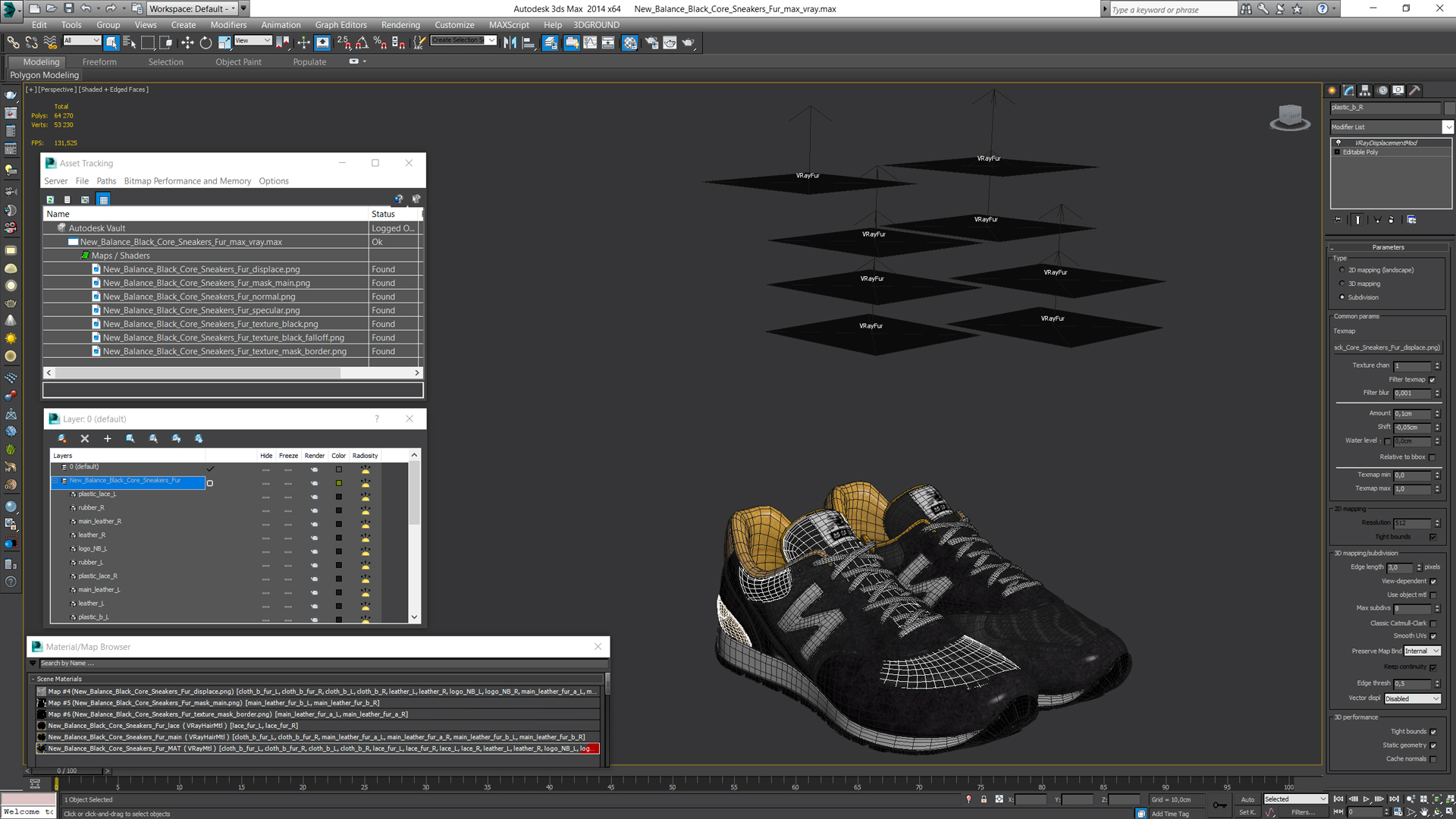Image resolution: width=1456 pixels, height=819 pixels.
Task: Open the Material Editor icon
Action: (630, 42)
